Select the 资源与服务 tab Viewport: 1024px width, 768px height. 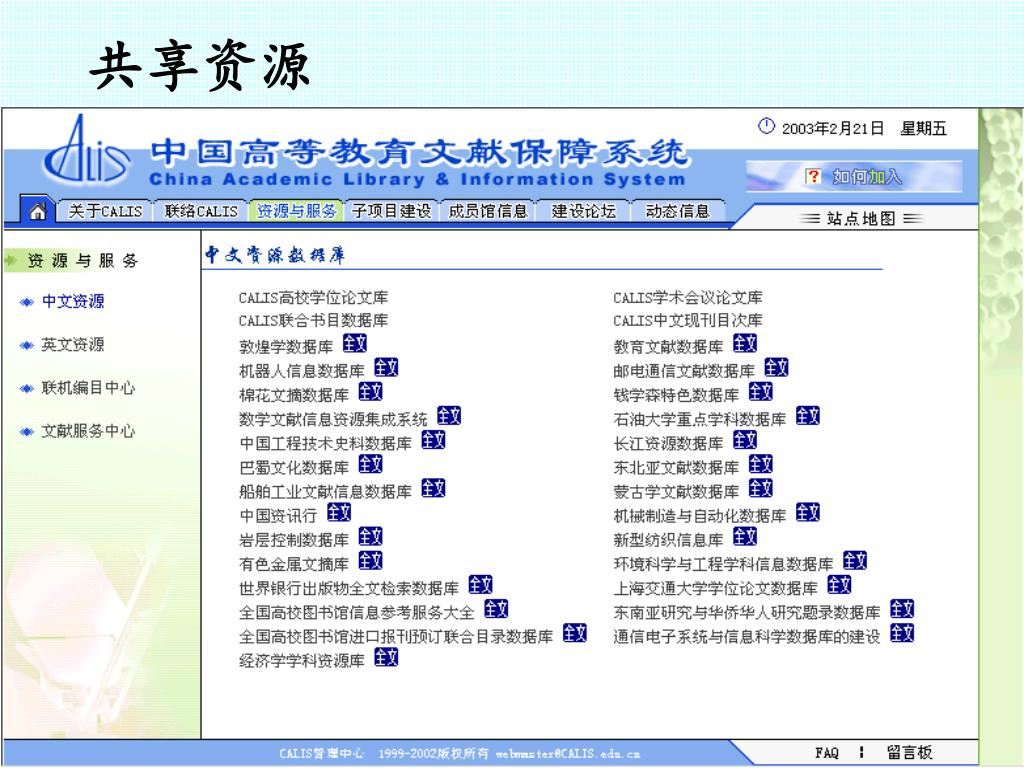click(x=296, y=211)
